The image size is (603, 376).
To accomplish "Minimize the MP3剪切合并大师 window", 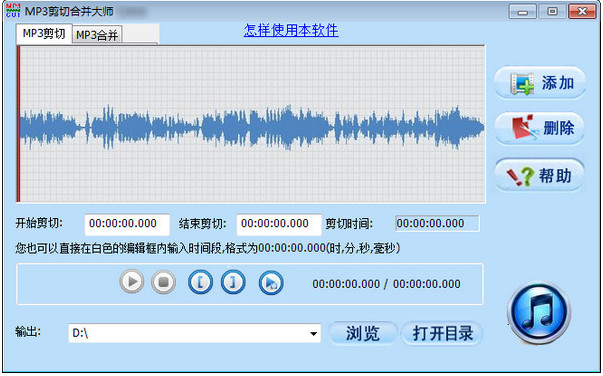I will coord(522,12).
